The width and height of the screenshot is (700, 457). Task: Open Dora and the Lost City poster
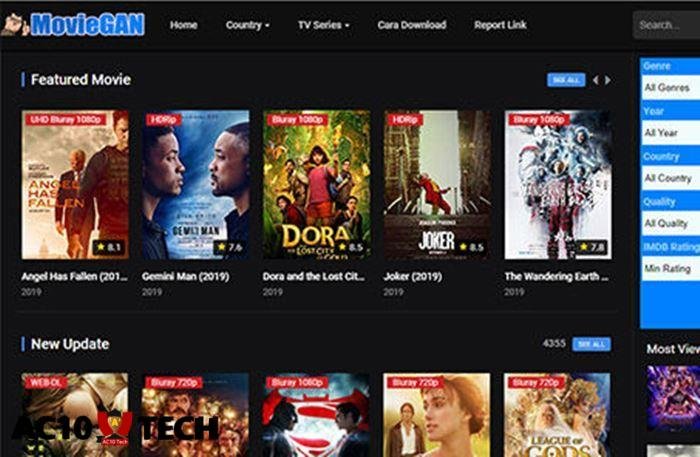[317, 185]
